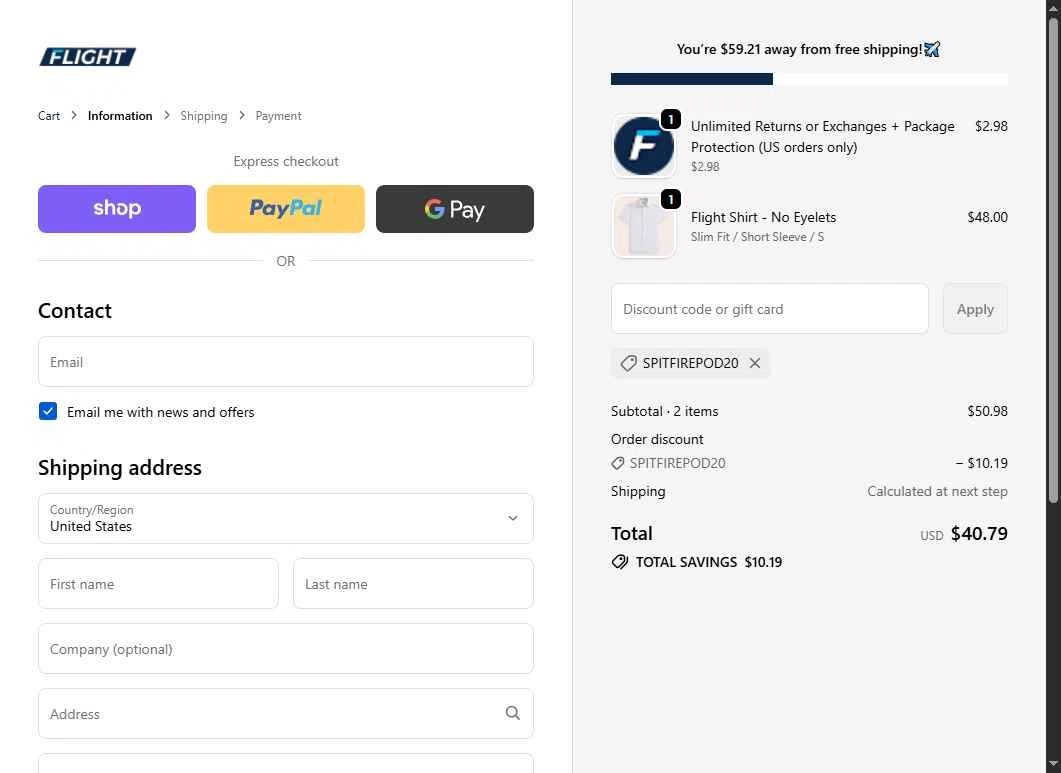Go to Cart breadcrumb link

(x=49, y=116)
